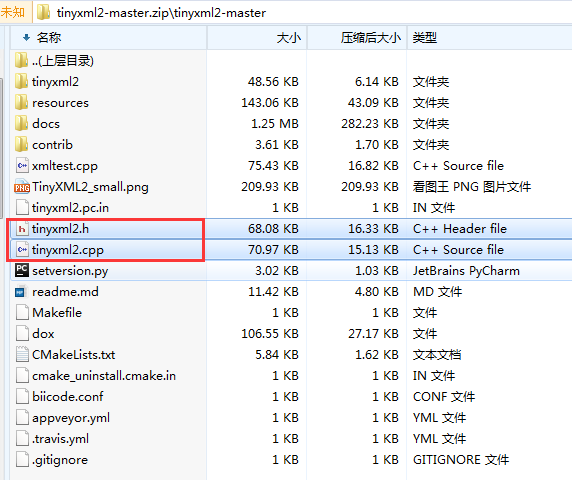Select the tinyxml2 folder name
Screen dimensions: 572x480
tap(55, 82)
